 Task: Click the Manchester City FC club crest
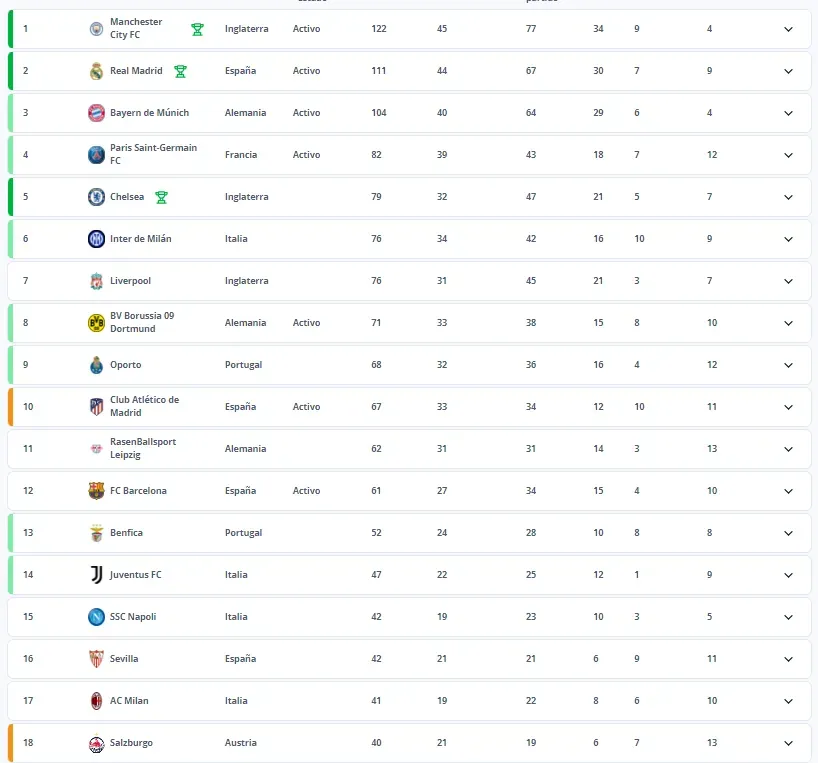pyautogui.click(x=96, y=28)
